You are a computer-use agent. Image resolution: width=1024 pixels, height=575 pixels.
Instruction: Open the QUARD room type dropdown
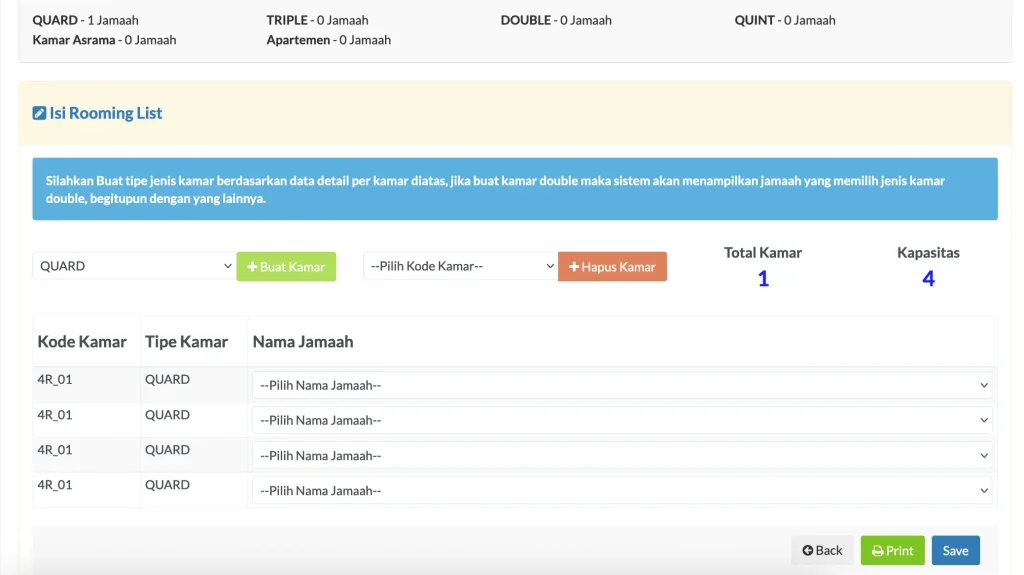point(134,266)
